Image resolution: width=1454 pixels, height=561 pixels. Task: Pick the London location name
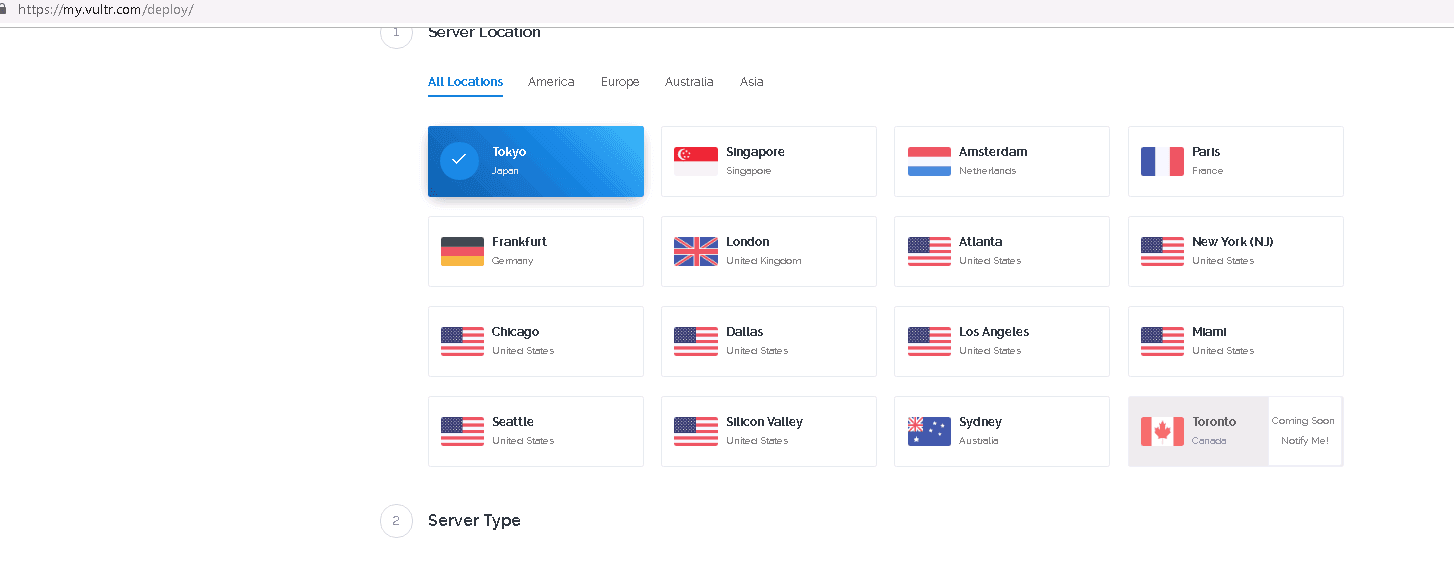[748, 242]
